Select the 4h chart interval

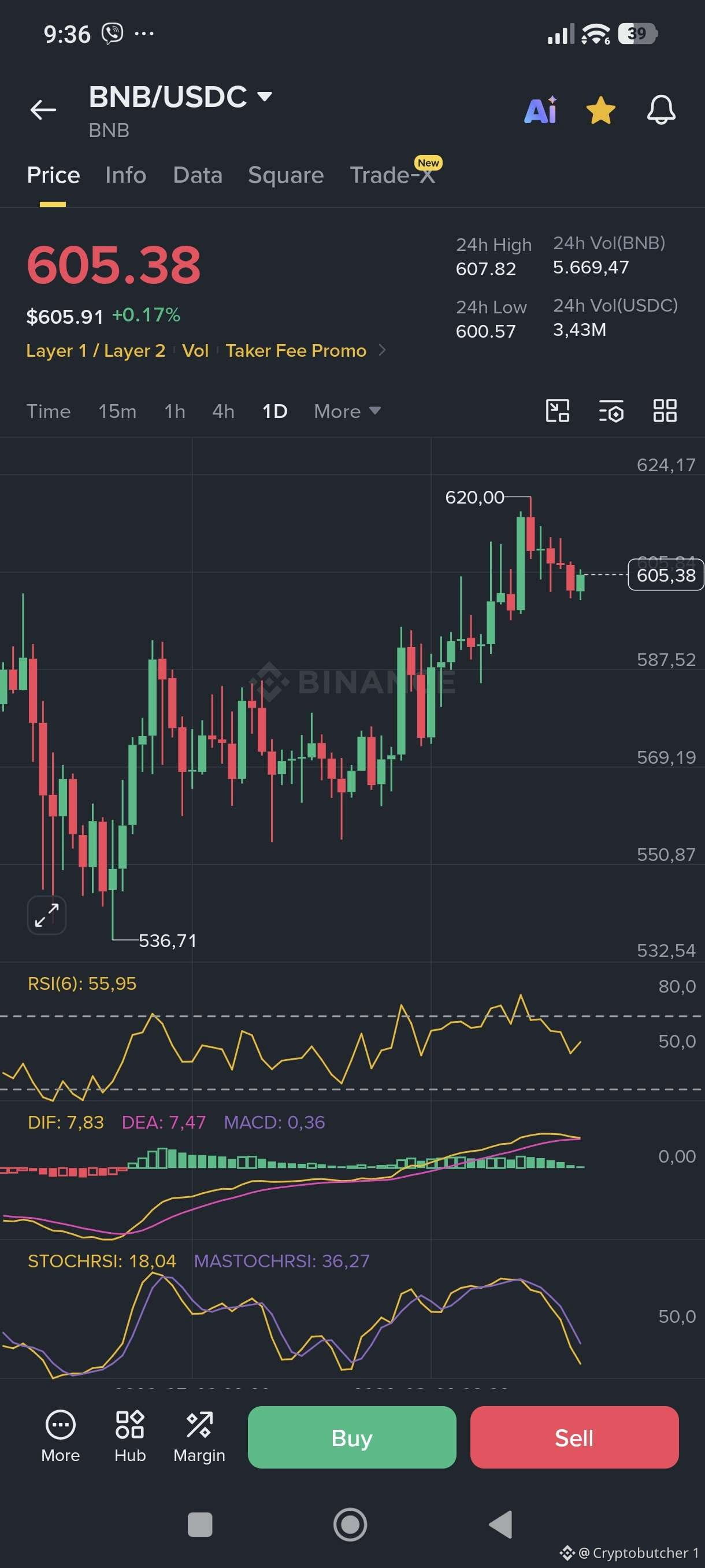click(223, 412)
